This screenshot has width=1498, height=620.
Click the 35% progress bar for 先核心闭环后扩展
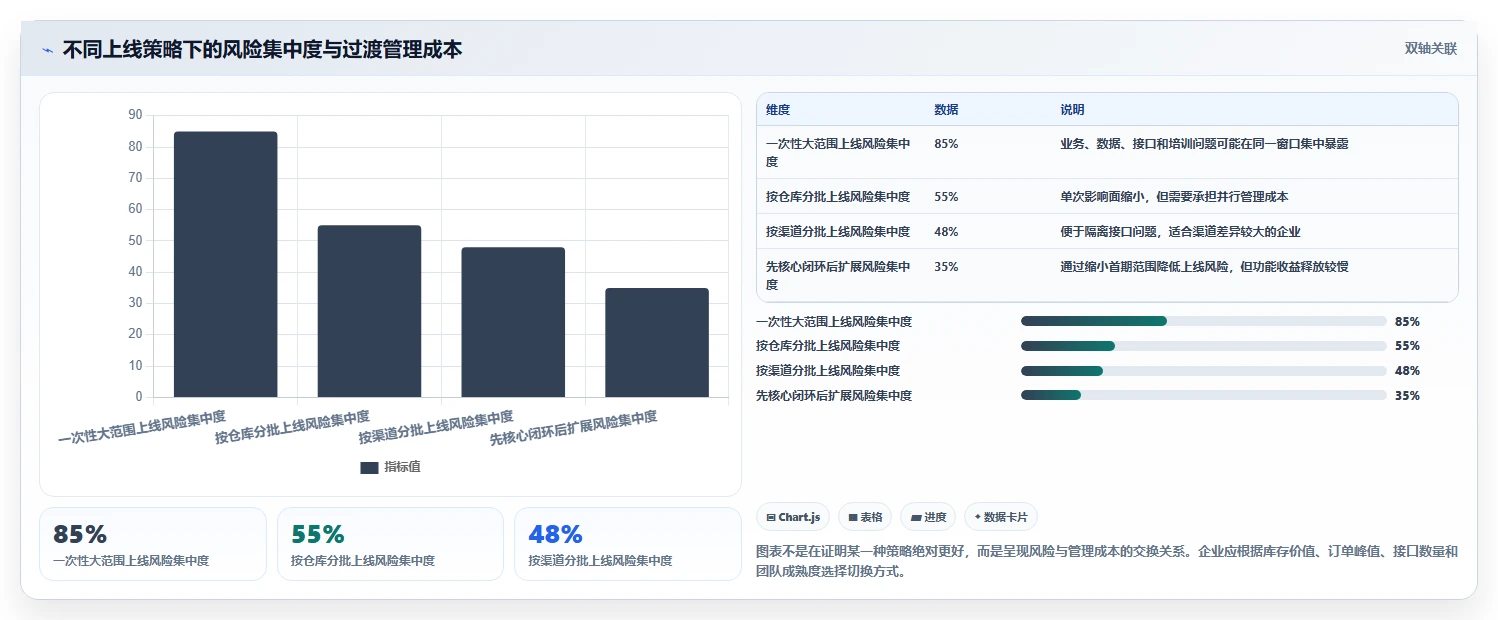(1204, 395)
